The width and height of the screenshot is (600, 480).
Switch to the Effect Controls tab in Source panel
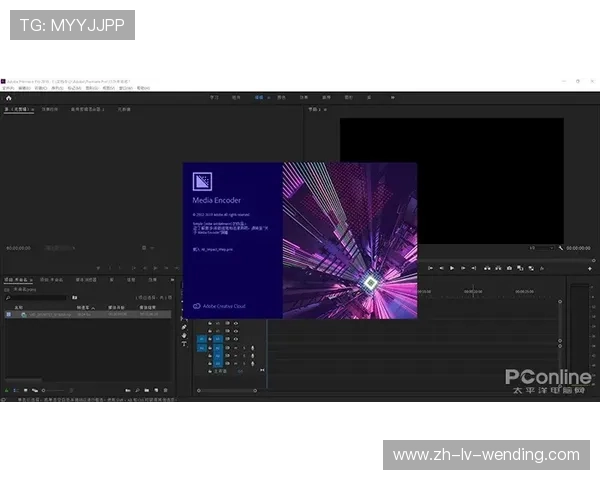50,109
